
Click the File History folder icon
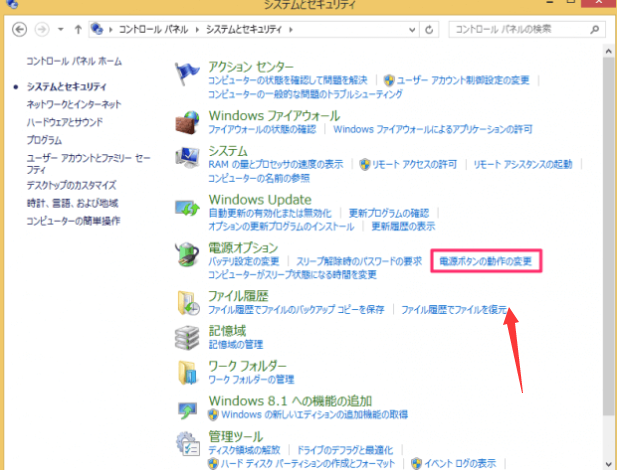pyautogui.click(x=188, y=303)
